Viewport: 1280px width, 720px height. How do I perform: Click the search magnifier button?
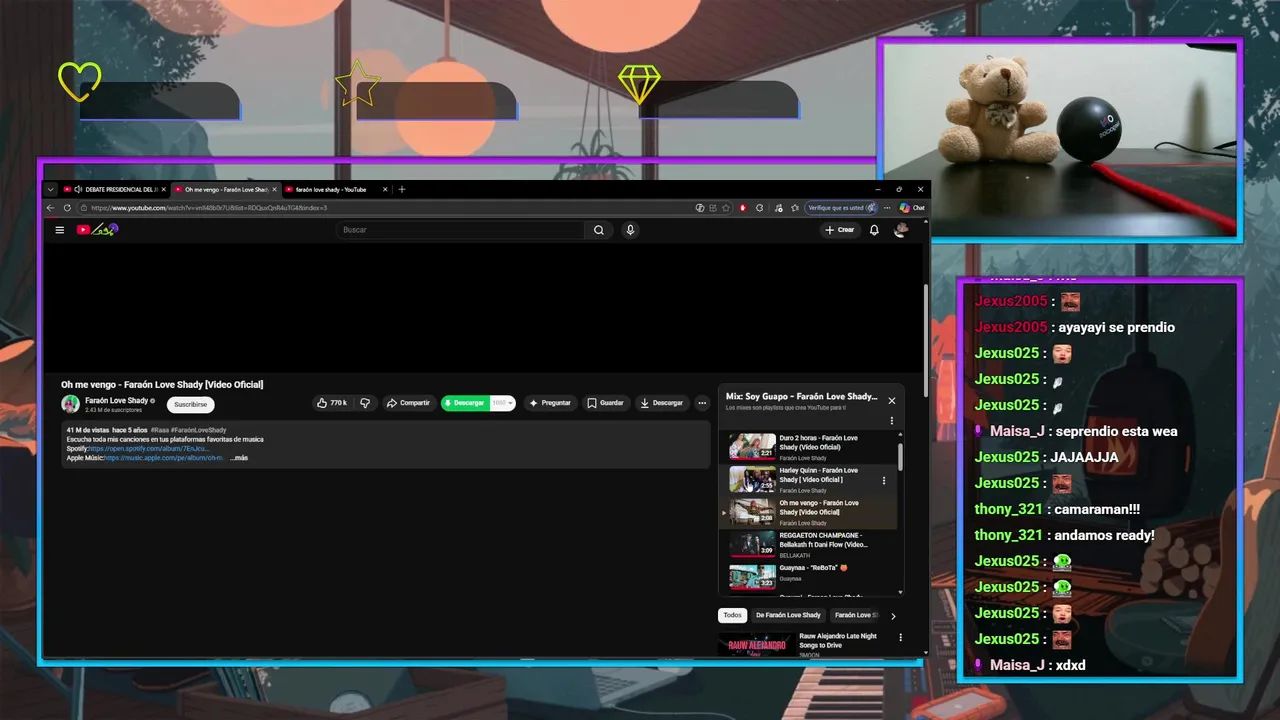[x=598, y=230]
